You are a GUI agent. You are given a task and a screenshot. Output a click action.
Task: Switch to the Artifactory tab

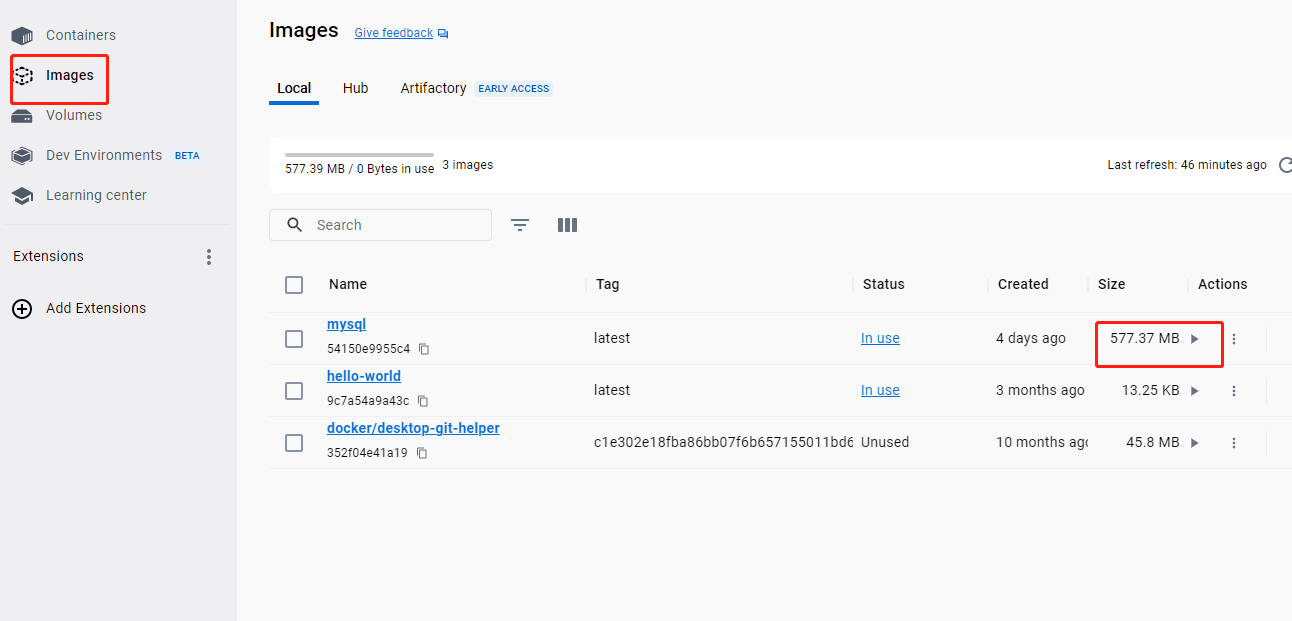tap(434, 88)
